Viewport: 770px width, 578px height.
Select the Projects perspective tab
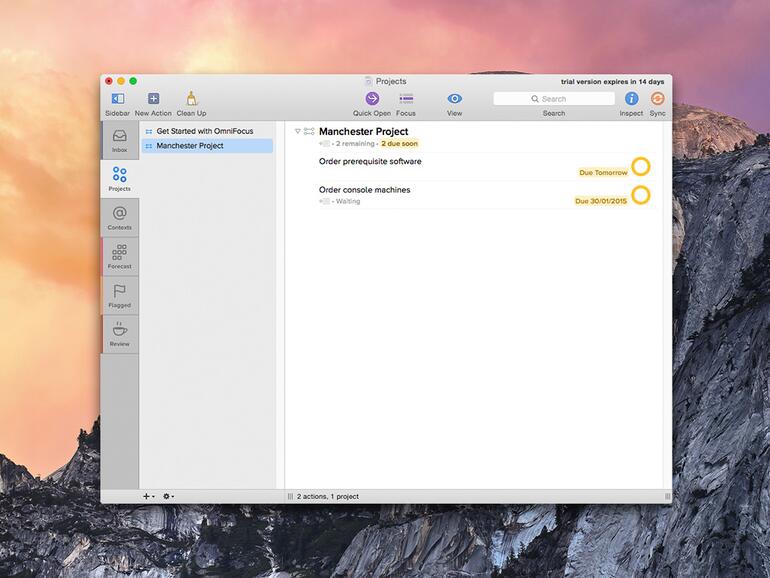[119, 179]
